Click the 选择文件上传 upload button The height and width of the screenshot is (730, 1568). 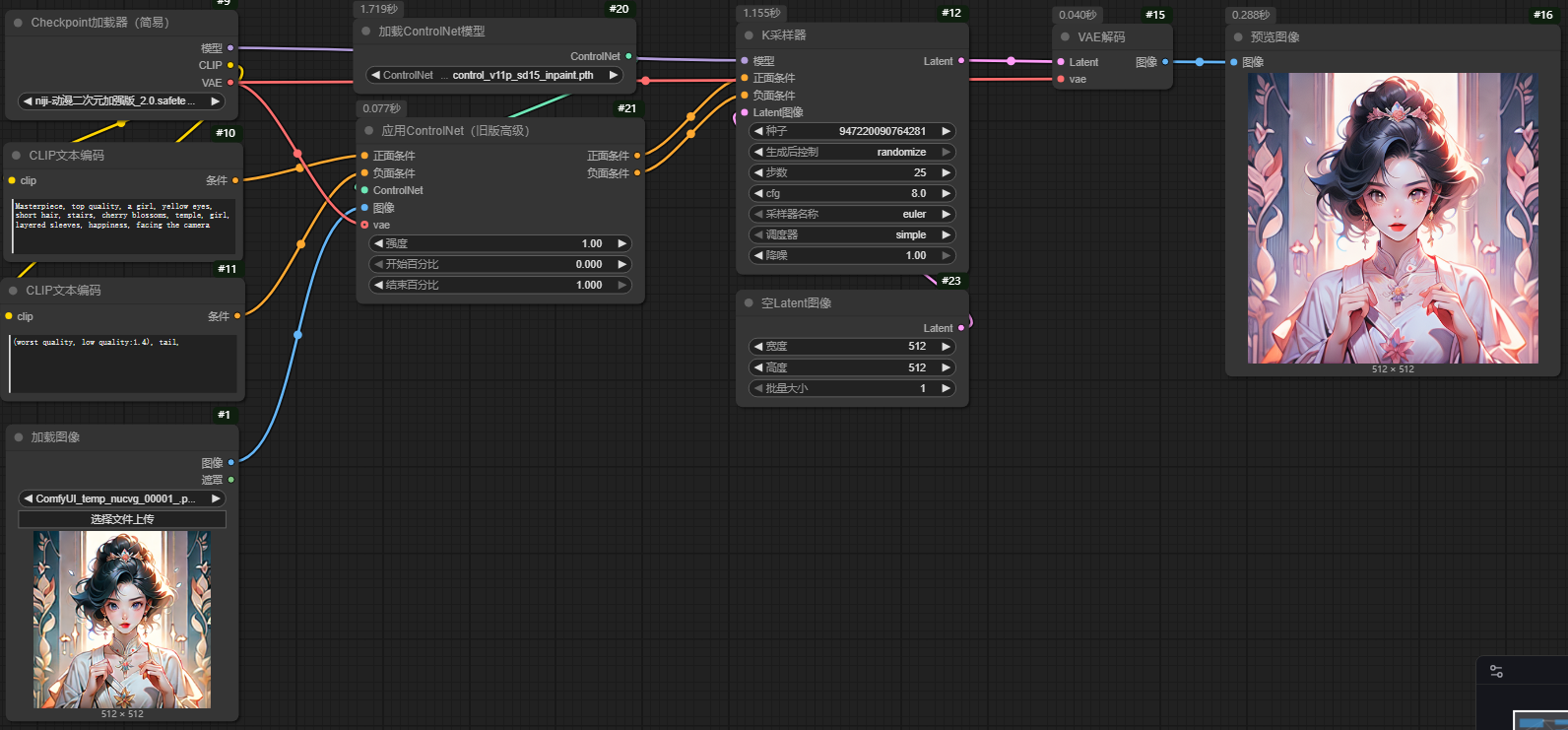point(122,519)
